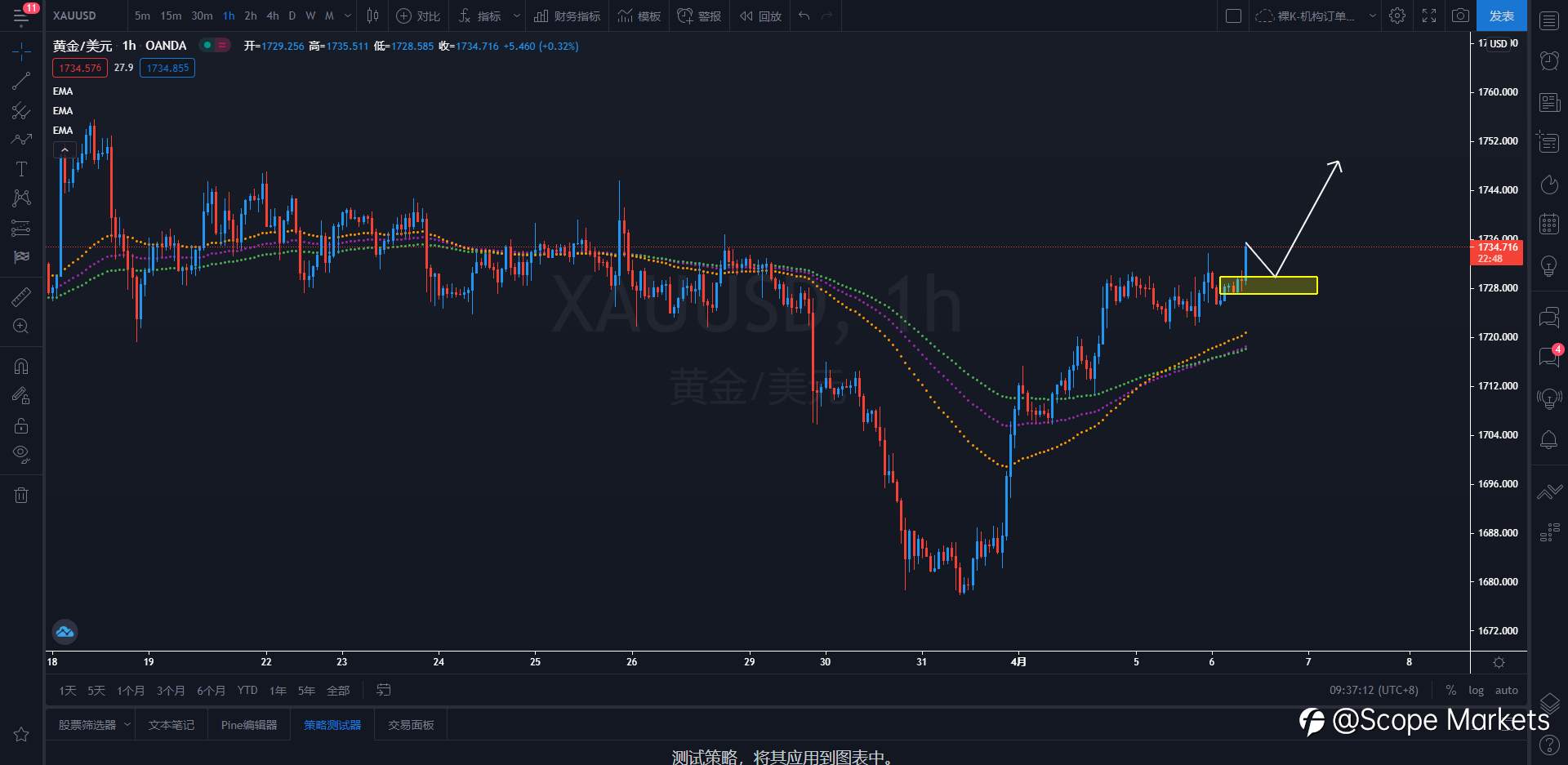Click the Compare symbol button
The width and height of the screenshot is (1568, 765).
pos(418,16)
